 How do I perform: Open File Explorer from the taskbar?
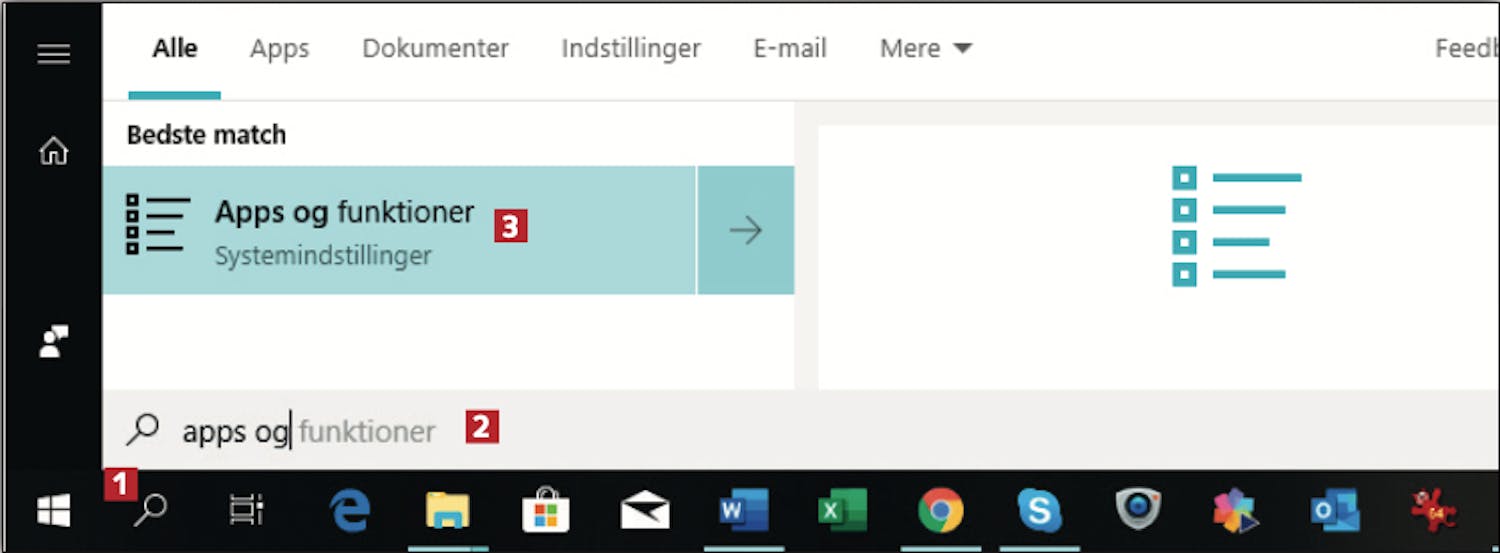tap(448, 511)
